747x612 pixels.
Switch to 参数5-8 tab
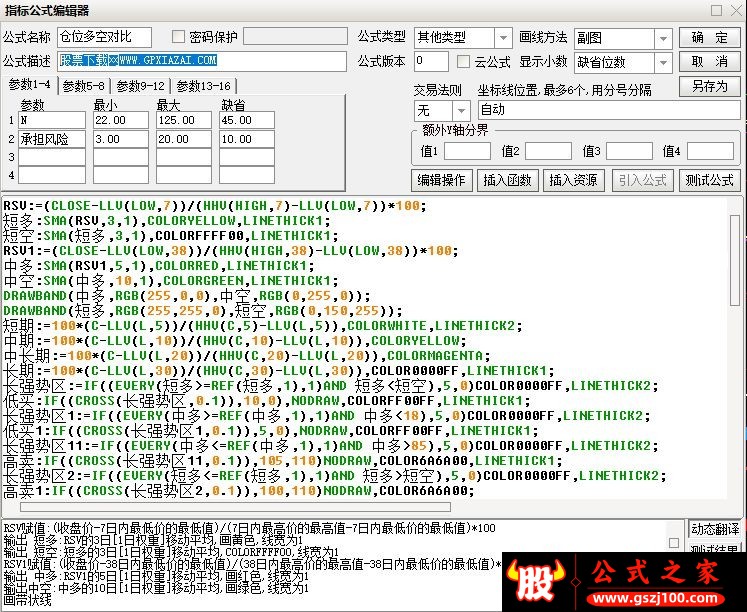pos(83,86)
